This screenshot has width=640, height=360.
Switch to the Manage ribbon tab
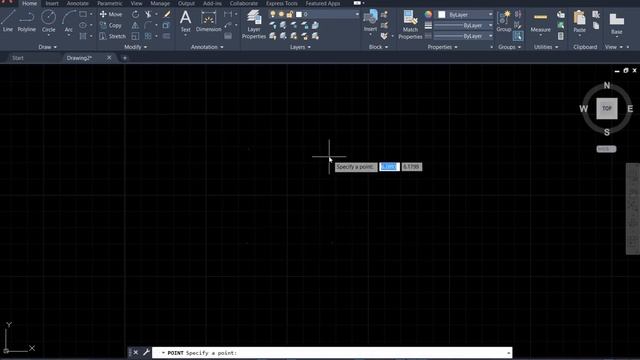click(x=160, y=3)
